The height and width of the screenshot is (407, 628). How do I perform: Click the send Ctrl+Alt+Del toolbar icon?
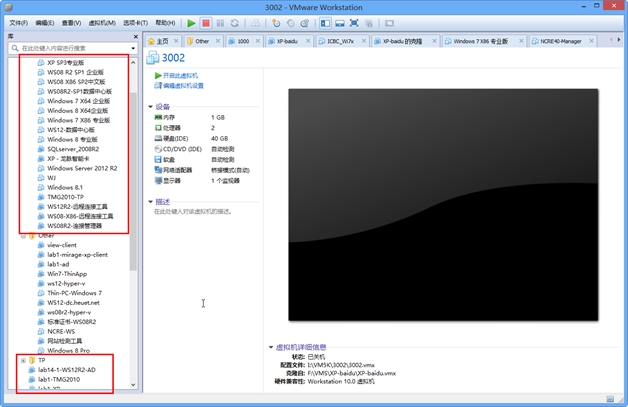click(255, 23)
